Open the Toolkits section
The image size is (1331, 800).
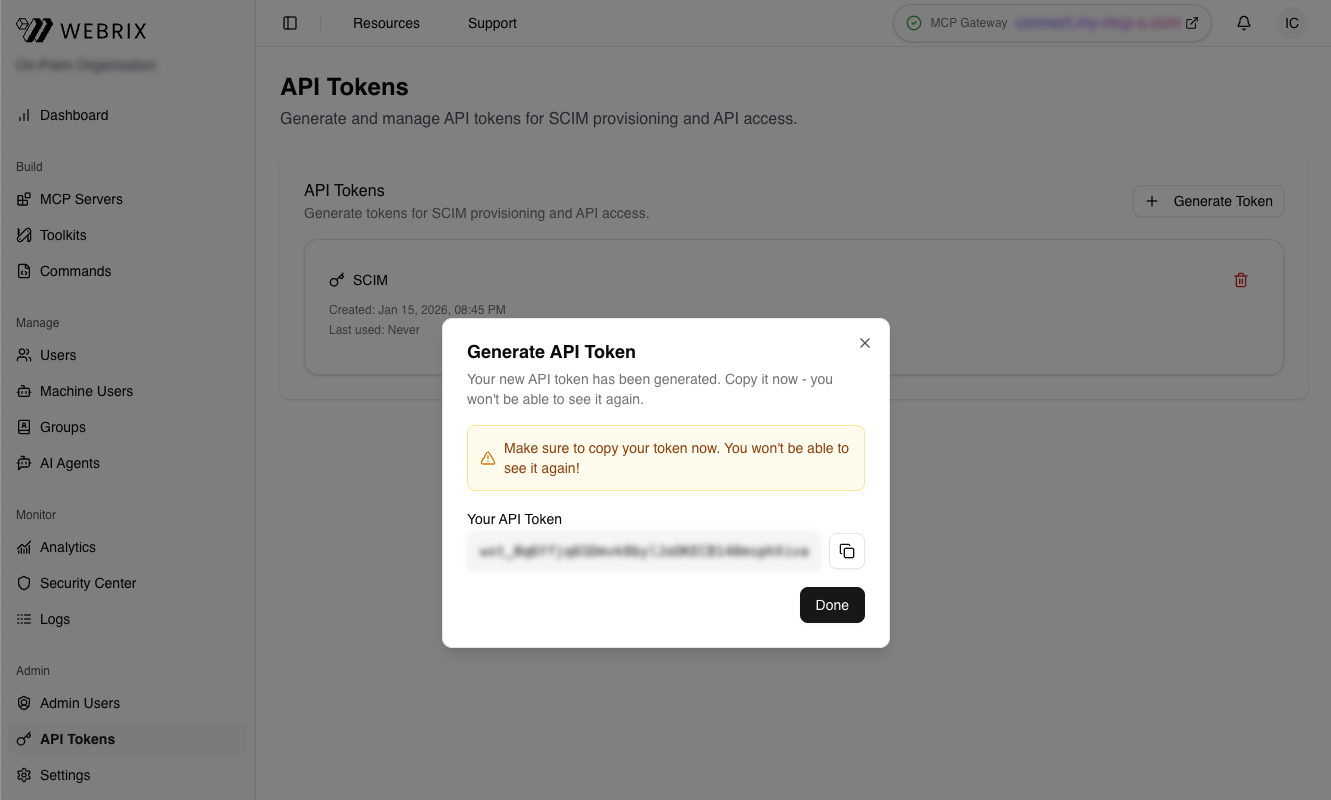[x=63, y=235]
